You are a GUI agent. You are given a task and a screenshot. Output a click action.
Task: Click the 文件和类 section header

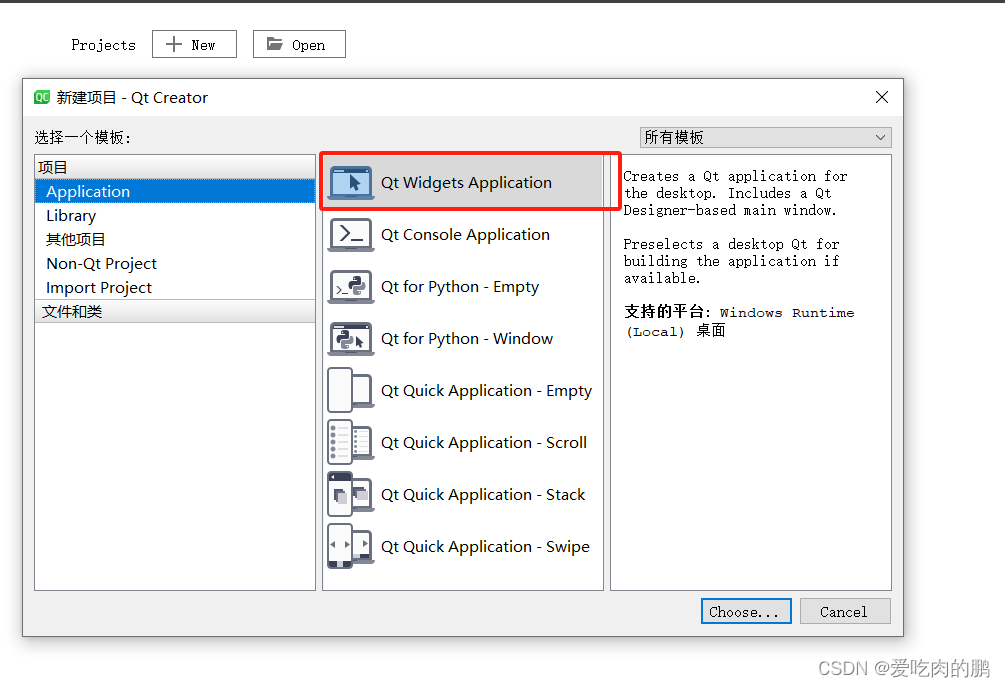coord(175,311)
